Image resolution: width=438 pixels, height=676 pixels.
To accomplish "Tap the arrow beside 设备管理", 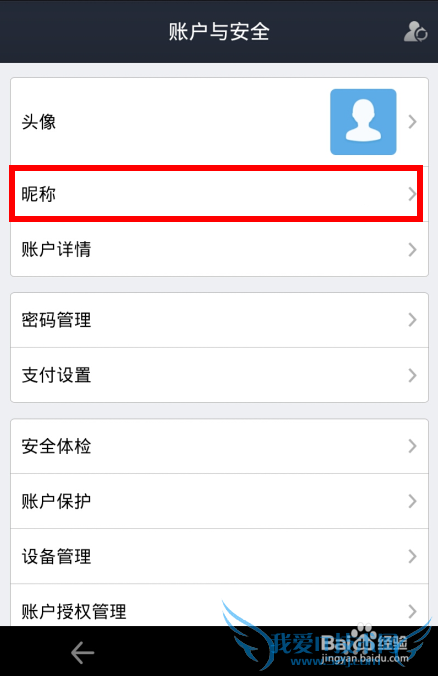I will point(413,556).
